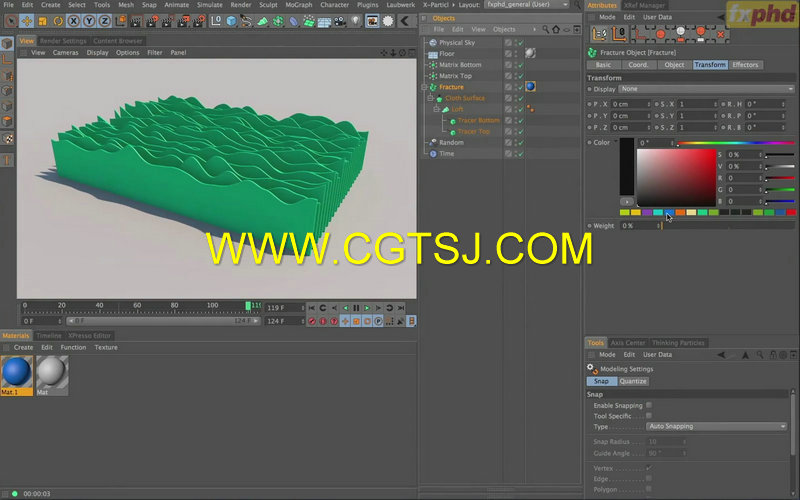Screen dimensions: 800x500
Task: Play animation forwards
Action: tap(367, 308)
